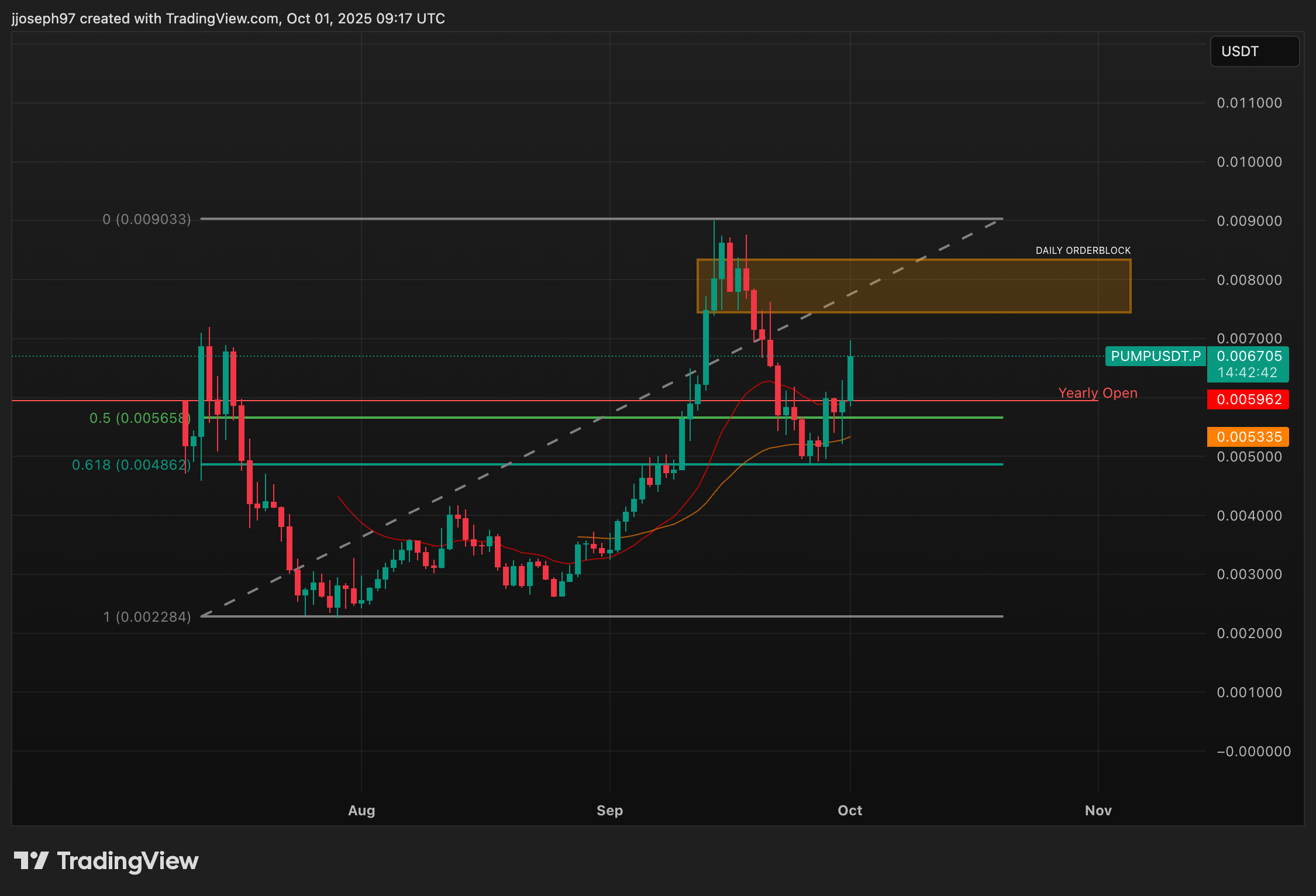
Task: Click the red 0.005962 price label
Action: [x=1249, y=399]
